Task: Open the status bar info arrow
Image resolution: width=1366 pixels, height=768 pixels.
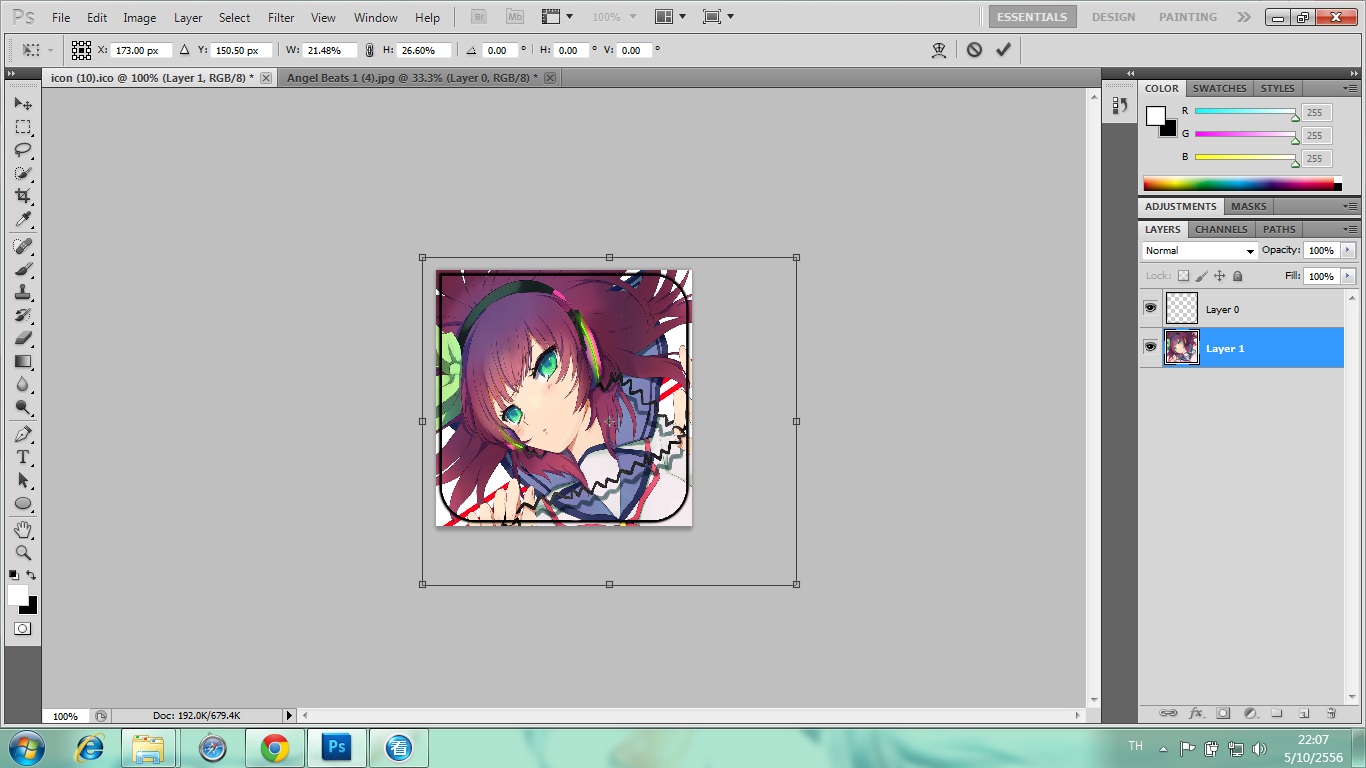Action: pos(290,716)
